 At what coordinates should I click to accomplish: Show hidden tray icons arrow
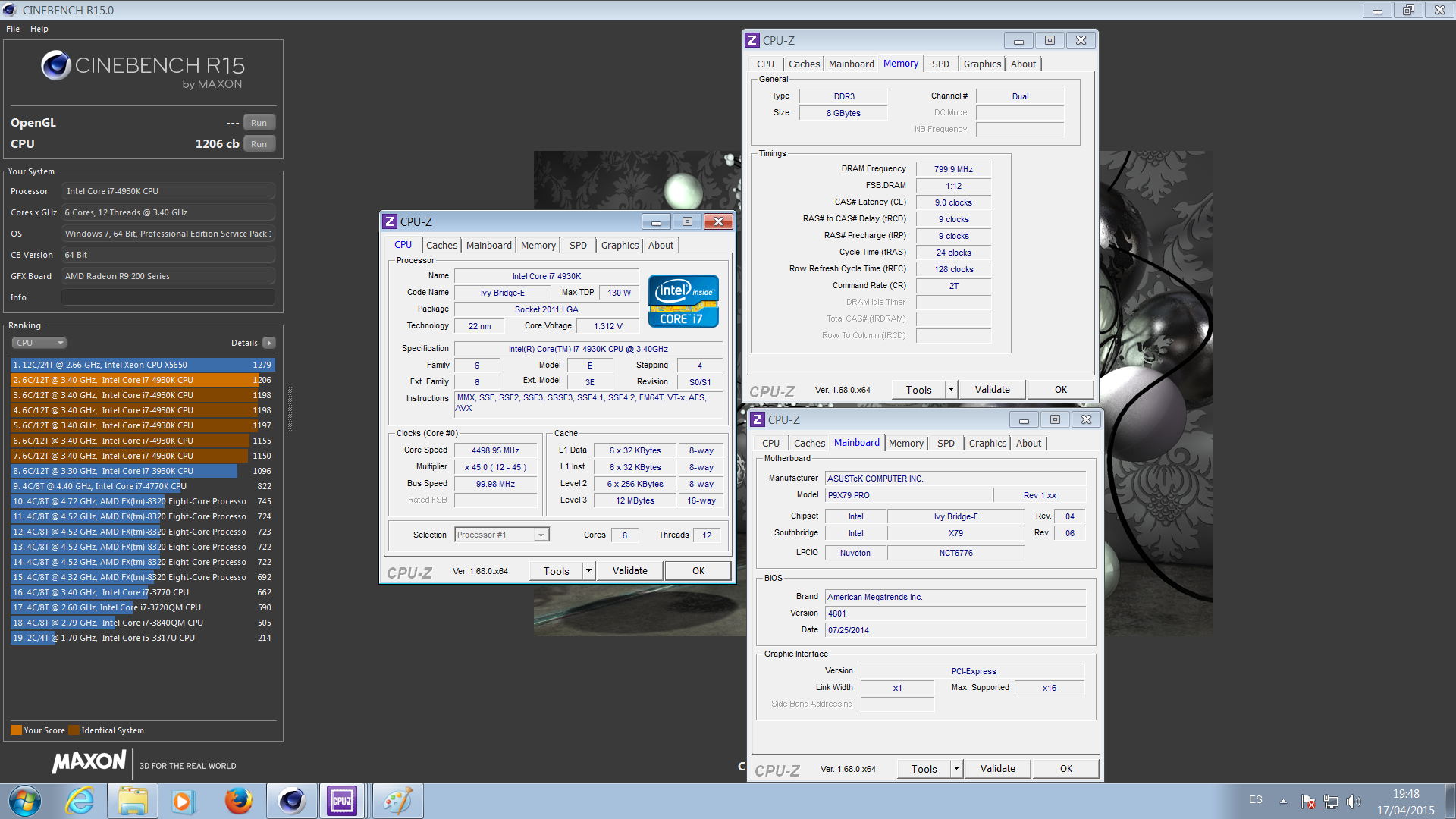[x=1283, y=801]
